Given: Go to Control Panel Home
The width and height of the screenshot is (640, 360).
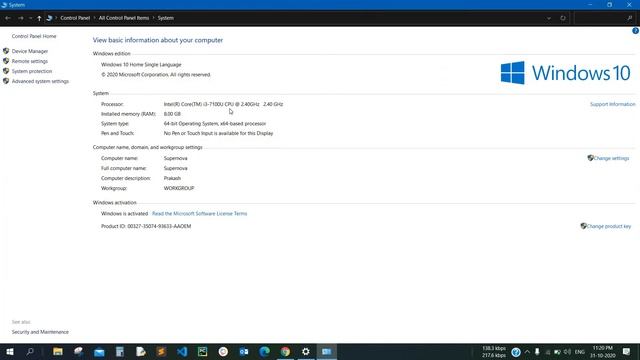Looking at the screenshot, I should pos(34,36).
